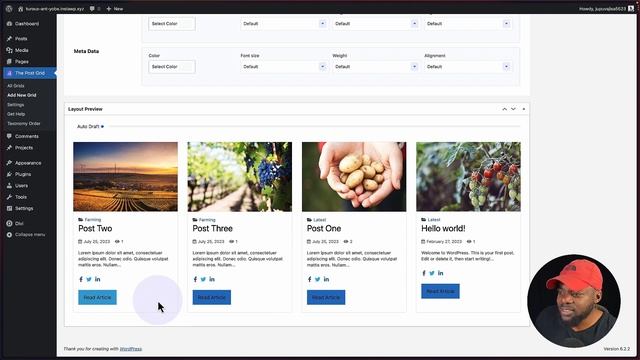Open the site home icon link
This screenshot has width=640, height=360.
pos(20,9)
